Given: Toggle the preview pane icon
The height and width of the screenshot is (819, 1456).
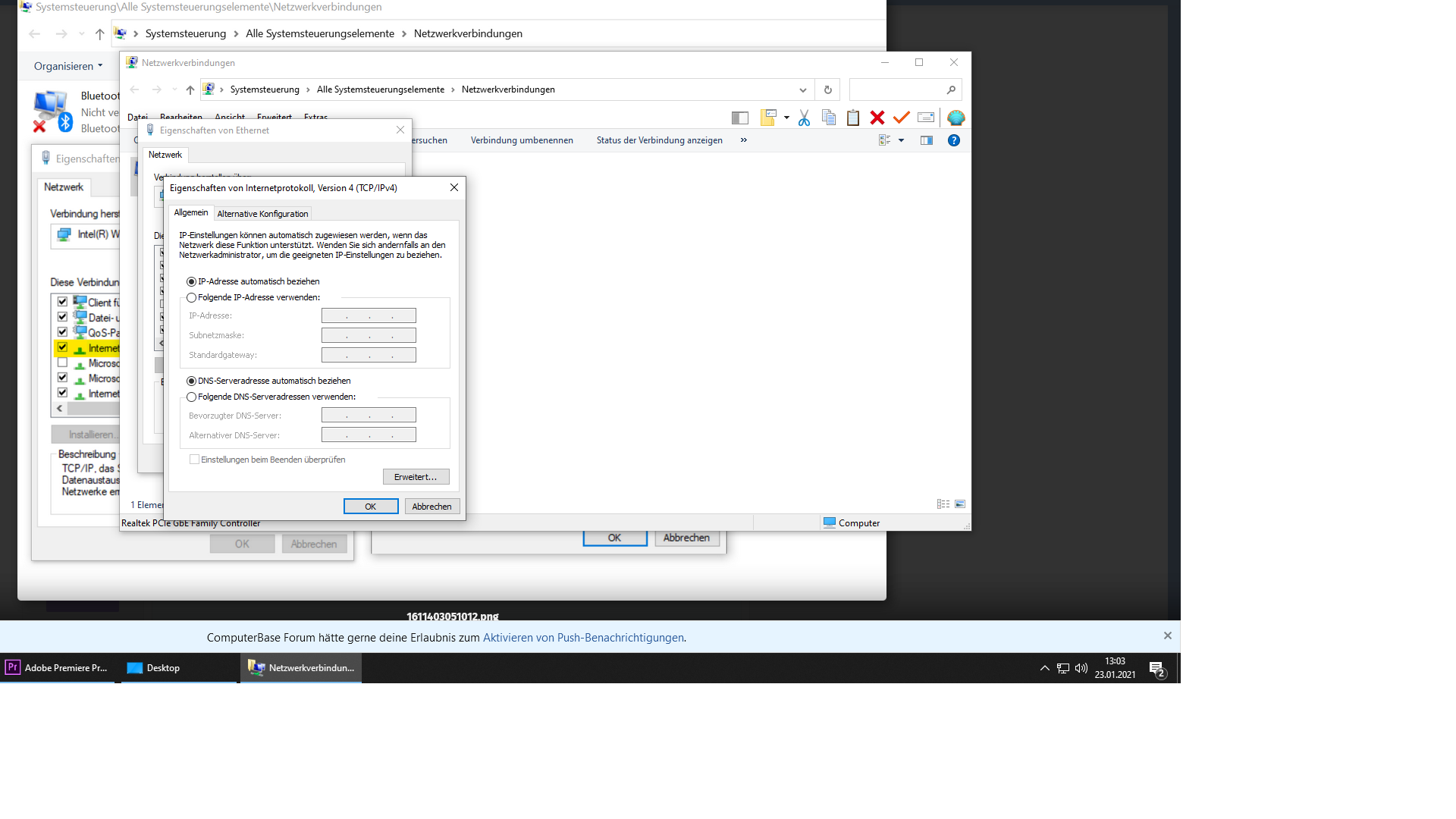Looking at the screenshot, I should point(926,140).
